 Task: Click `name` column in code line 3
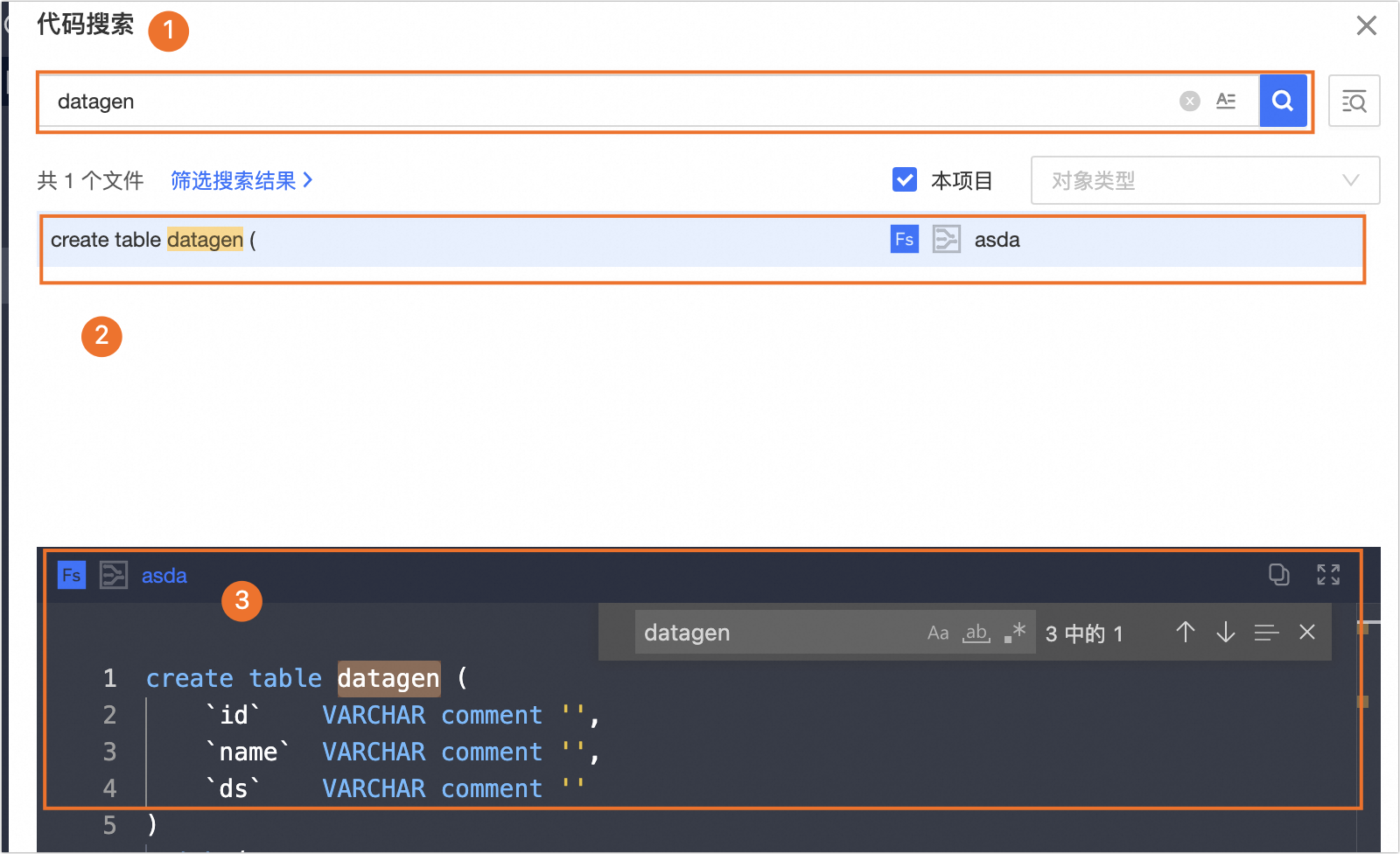[x=248, y=752]
